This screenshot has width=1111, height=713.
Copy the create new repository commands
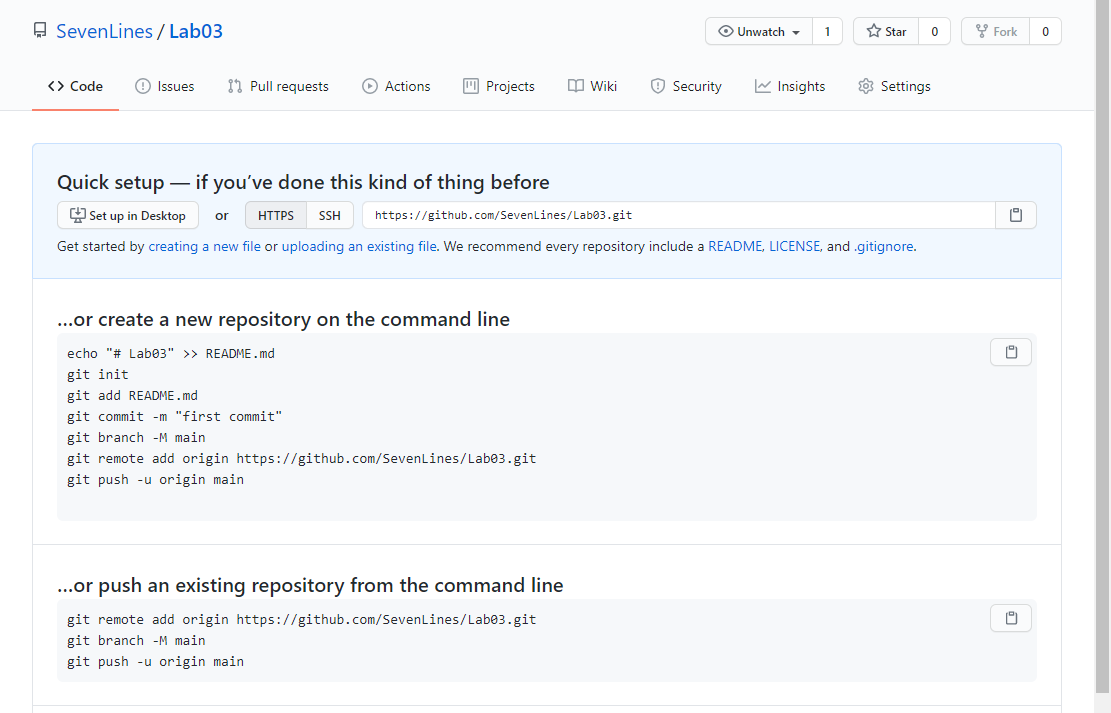[1011, 352]
